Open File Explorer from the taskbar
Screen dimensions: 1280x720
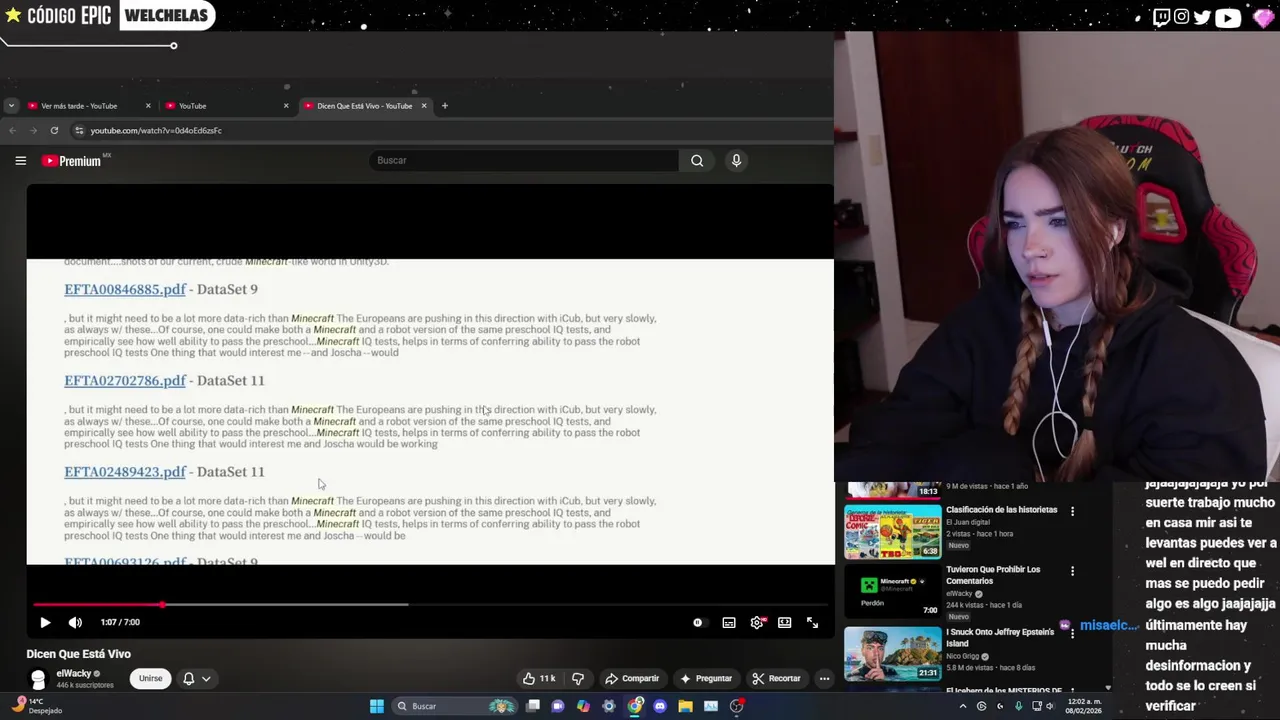tap(685, 706)
